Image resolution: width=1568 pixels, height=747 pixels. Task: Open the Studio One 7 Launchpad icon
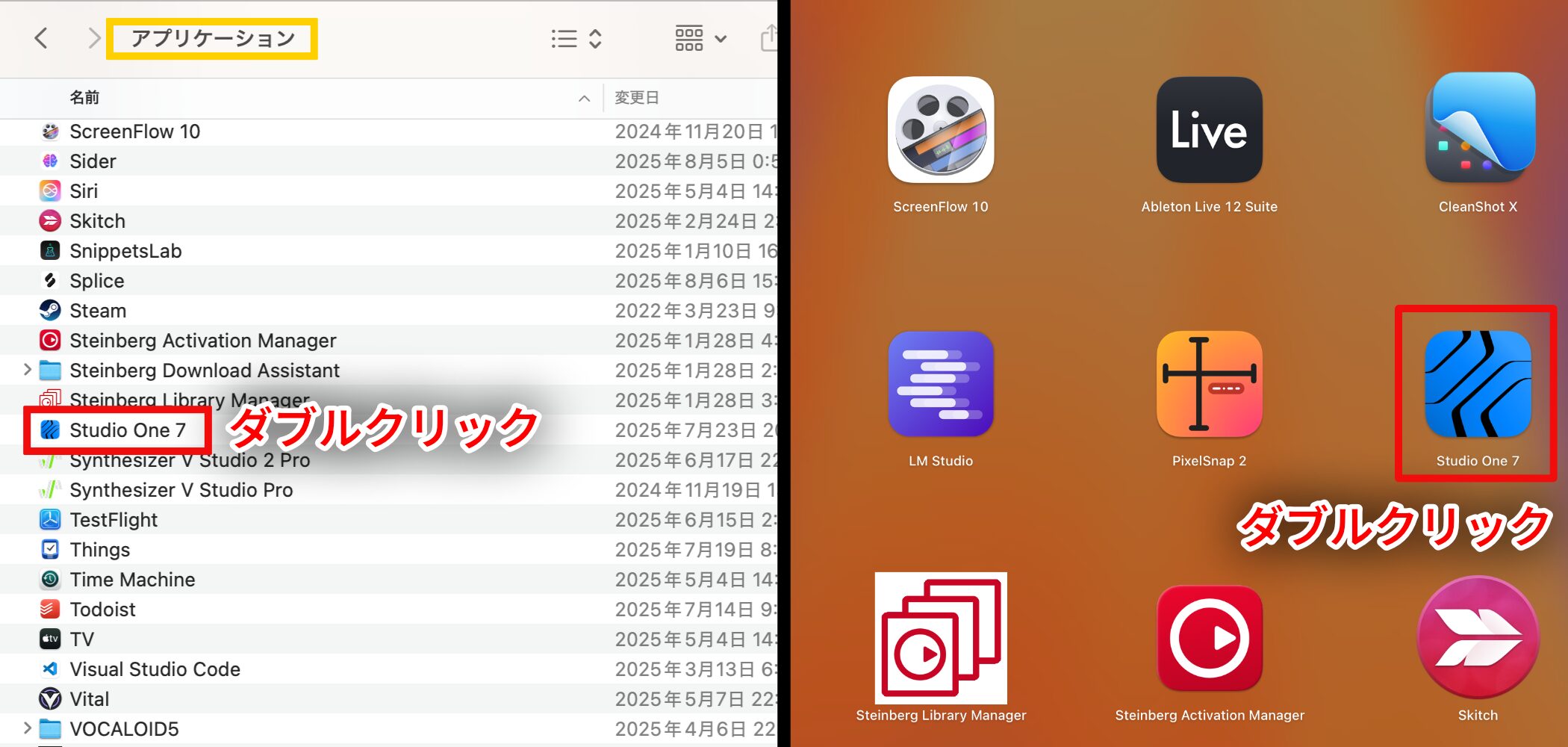pyautogui.click(x=1477, y=385)
